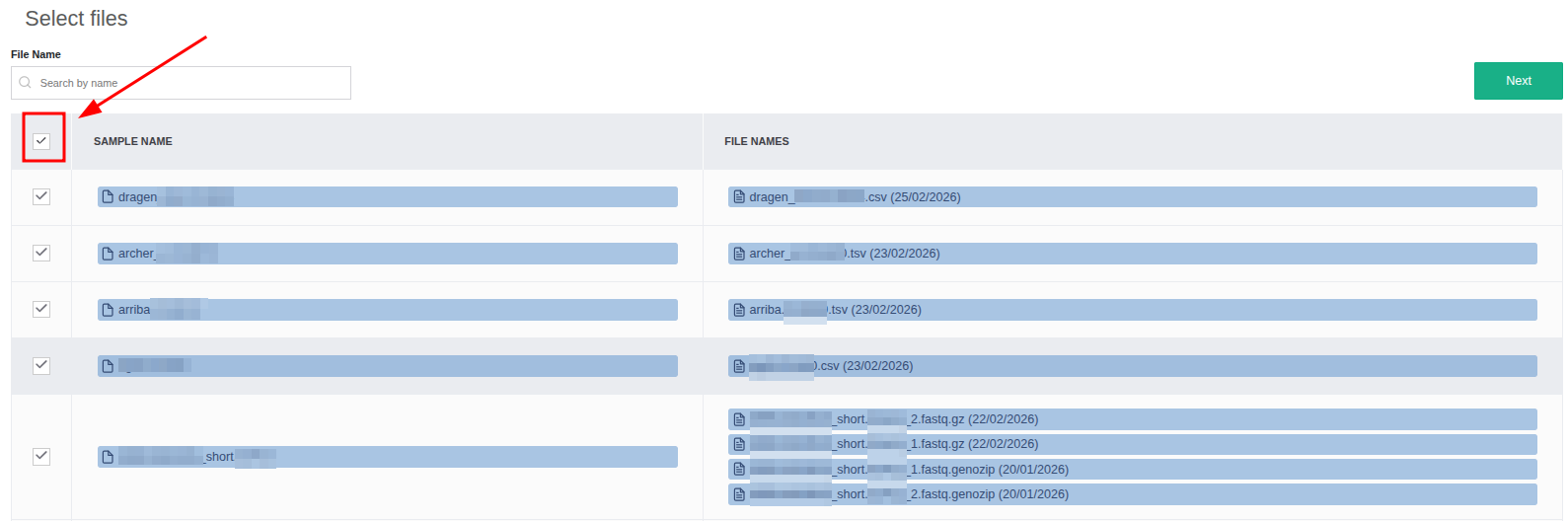
Task: Click the SAMPLE NAME column header
Action: pos(133,141)
